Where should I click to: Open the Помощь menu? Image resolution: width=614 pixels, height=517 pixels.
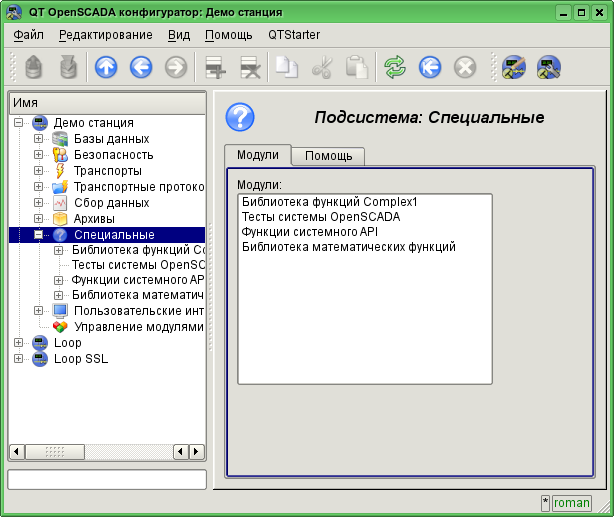pyautogui.click(x=229, y=35)
